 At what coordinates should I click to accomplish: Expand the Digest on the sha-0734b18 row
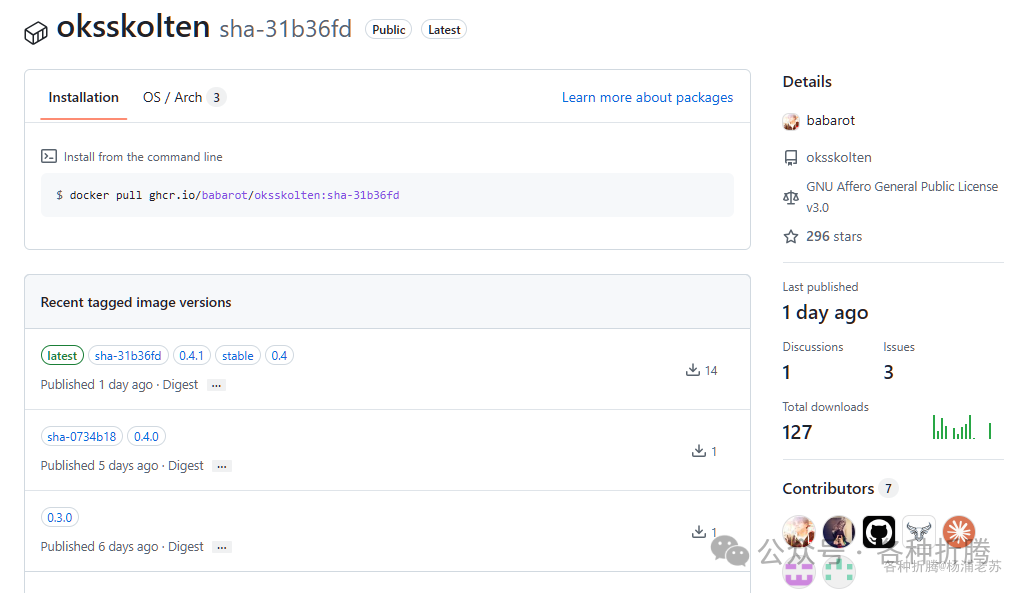[222, 465]
